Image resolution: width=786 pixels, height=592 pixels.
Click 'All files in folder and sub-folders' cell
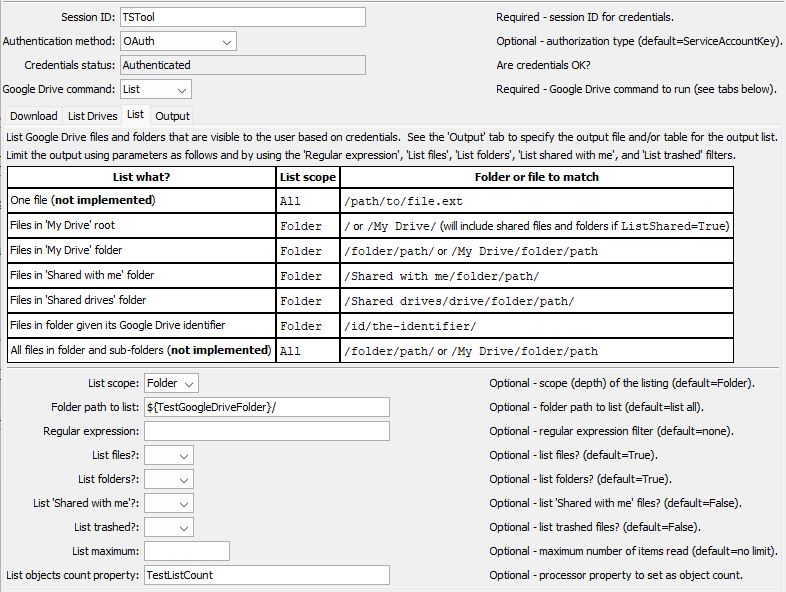click(141, 350)
